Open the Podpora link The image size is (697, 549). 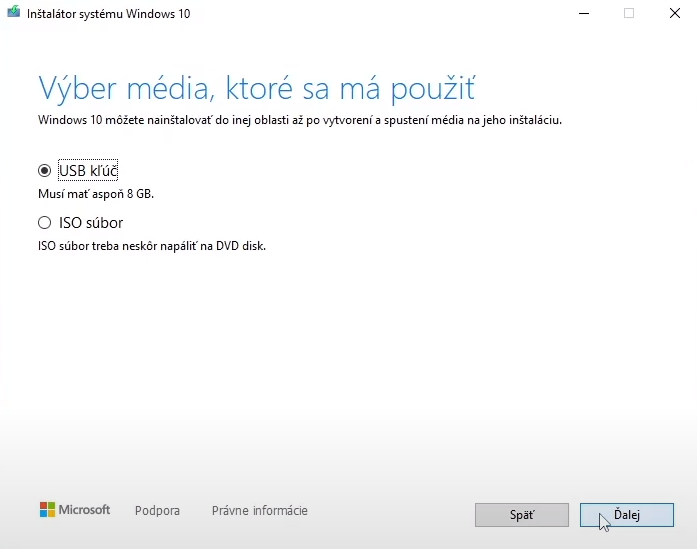[157, 510]
